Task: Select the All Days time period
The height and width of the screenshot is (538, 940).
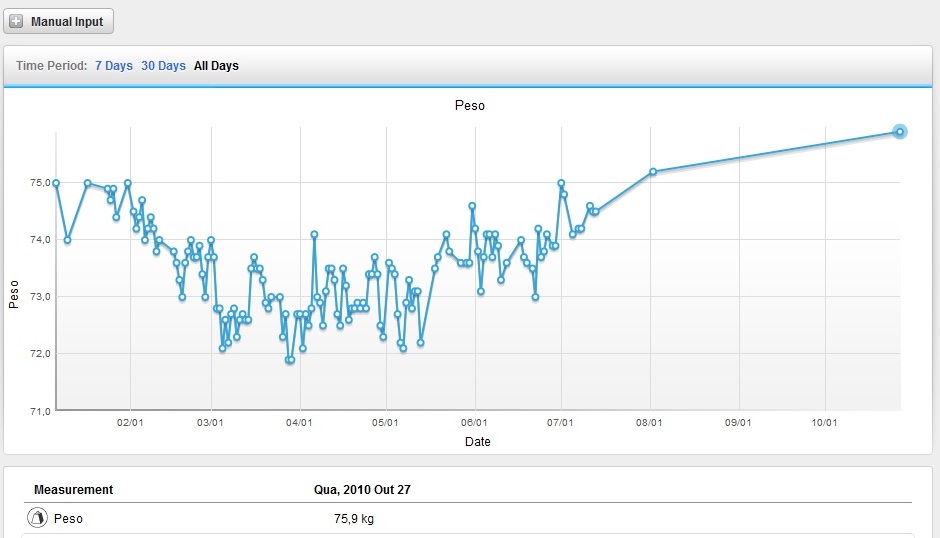Action: pyautogui.click(x=216, y=66)
